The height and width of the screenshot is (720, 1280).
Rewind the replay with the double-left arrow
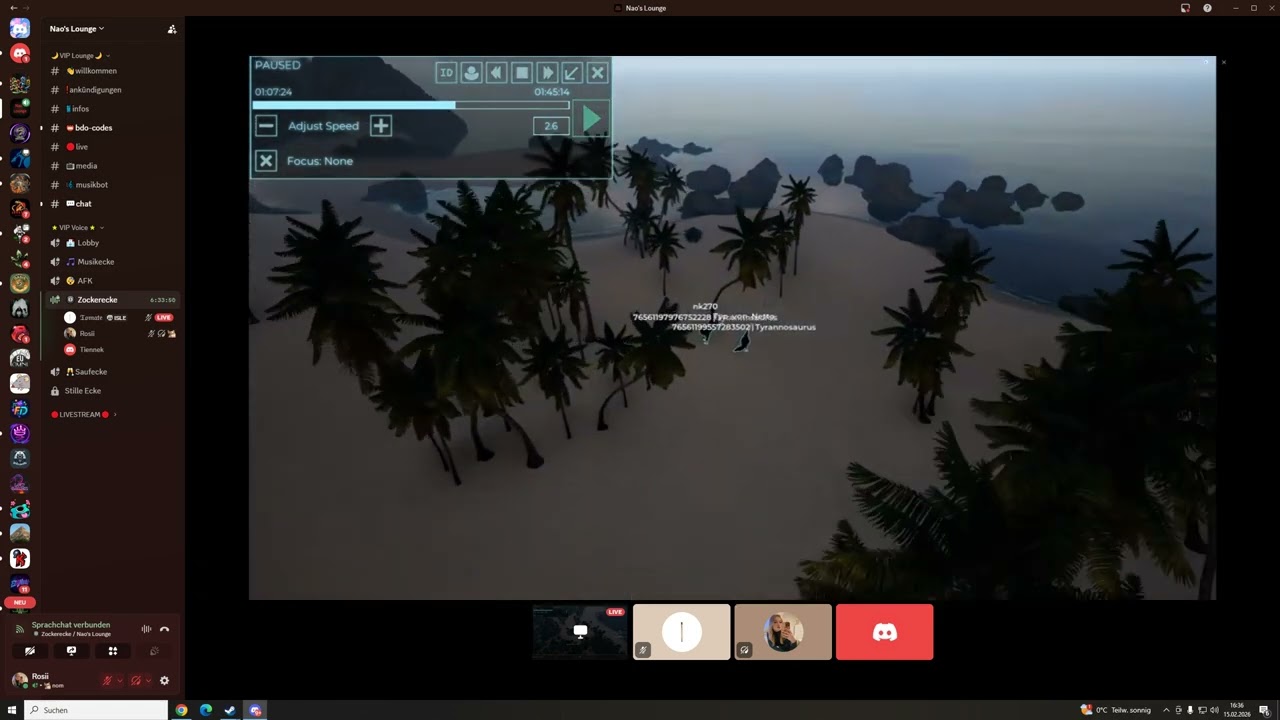click(496, 73)
